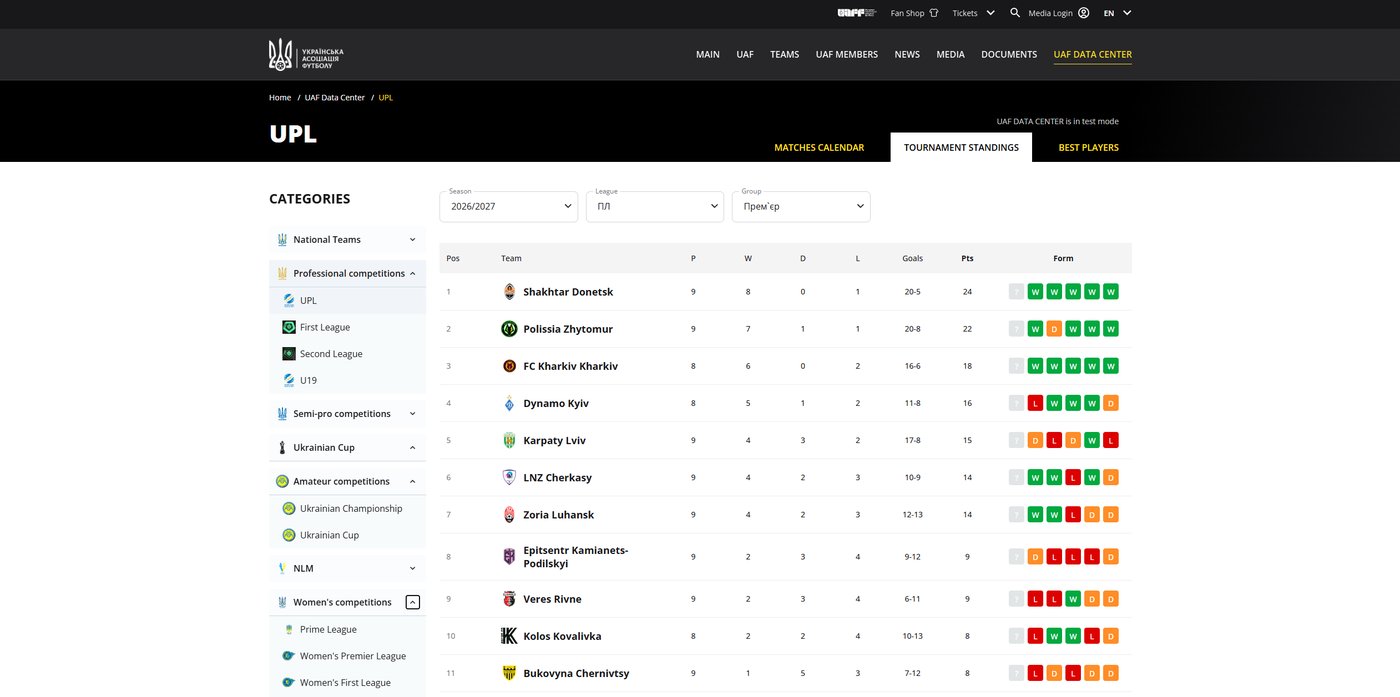Open the Tickets dropdown menu
Image resolution: width=1400 pixels, height=697 pixels.
point(973,13)
